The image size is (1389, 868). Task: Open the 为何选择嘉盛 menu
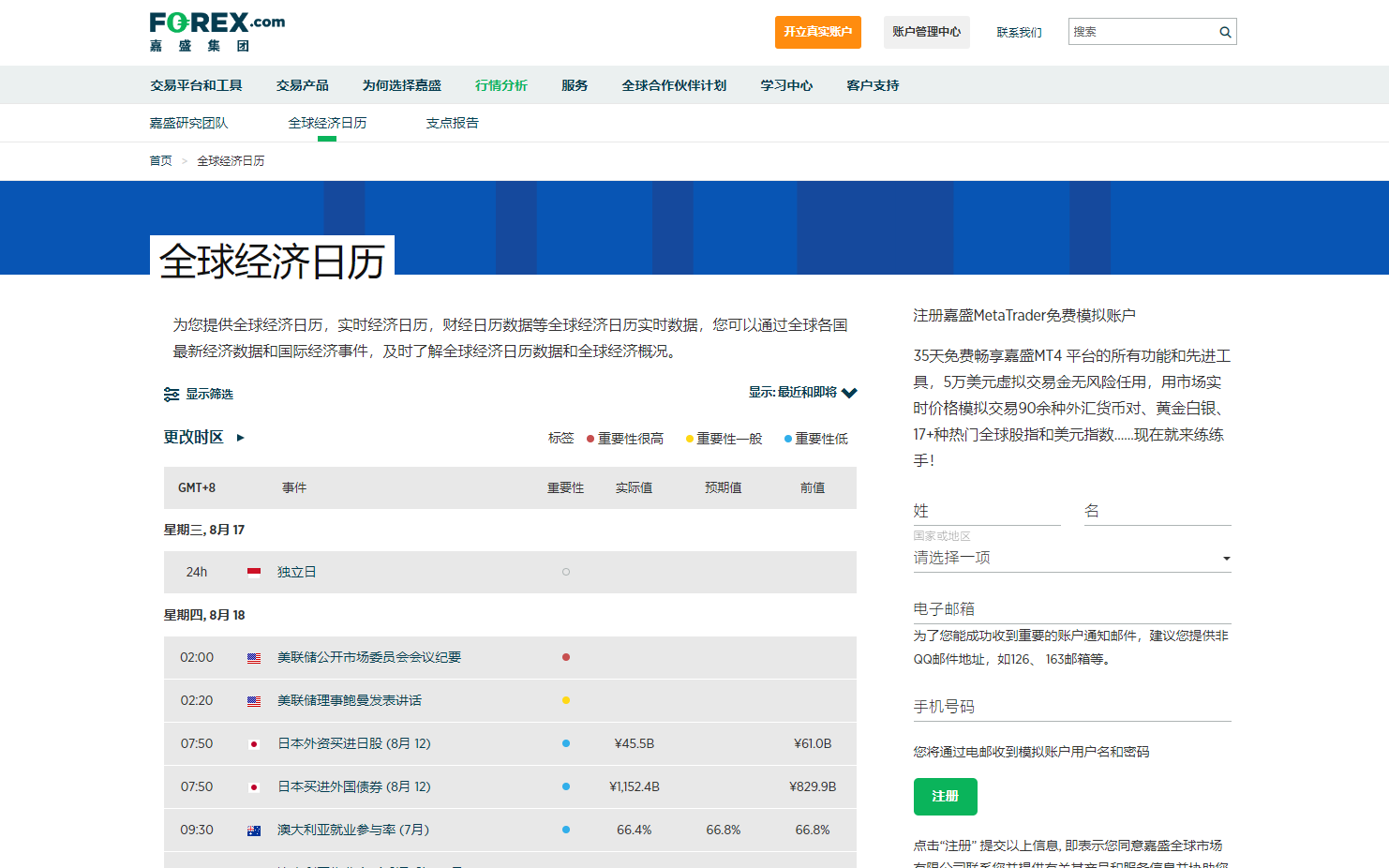click(x=402, y=85)
